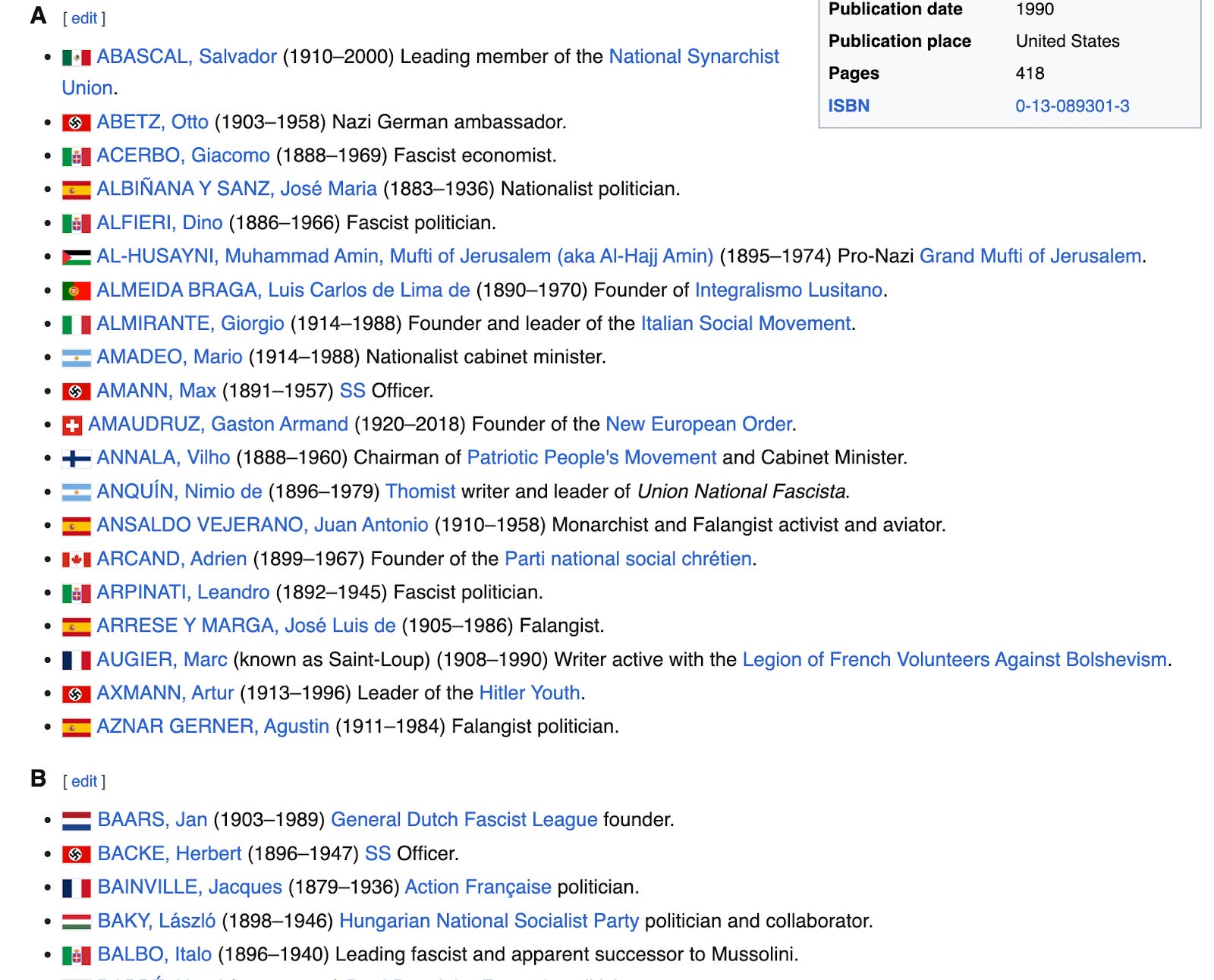Click the Mexican flag beside ABASCAL, Salvador
Image resolution: width=1214 pixels, height=980 pixels.
[76, 58]
